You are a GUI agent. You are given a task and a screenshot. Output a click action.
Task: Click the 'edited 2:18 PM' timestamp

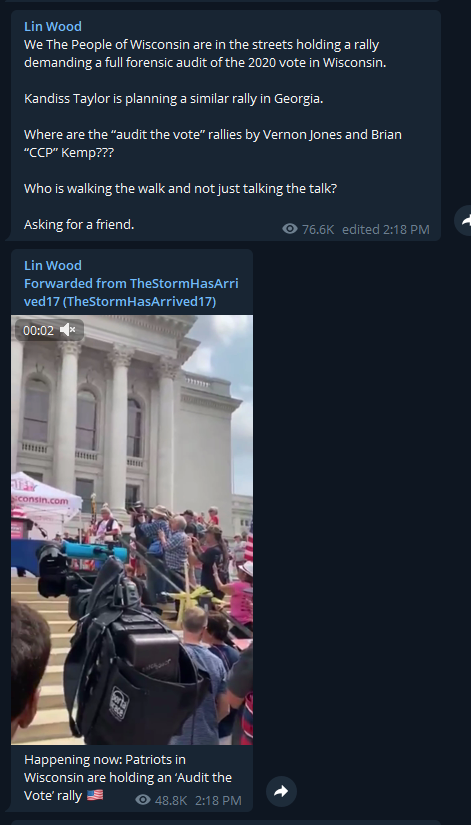pos(386,229)
